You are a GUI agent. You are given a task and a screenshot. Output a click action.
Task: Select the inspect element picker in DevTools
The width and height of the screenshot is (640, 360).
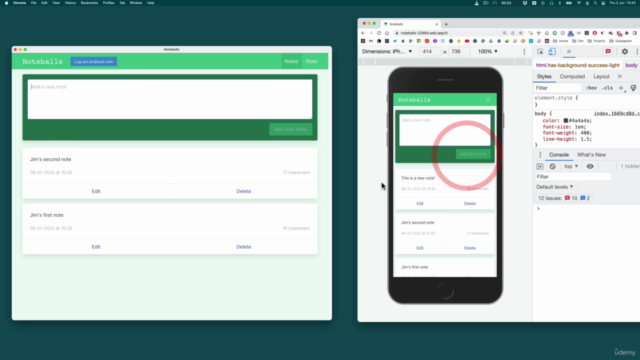point(540,52)
